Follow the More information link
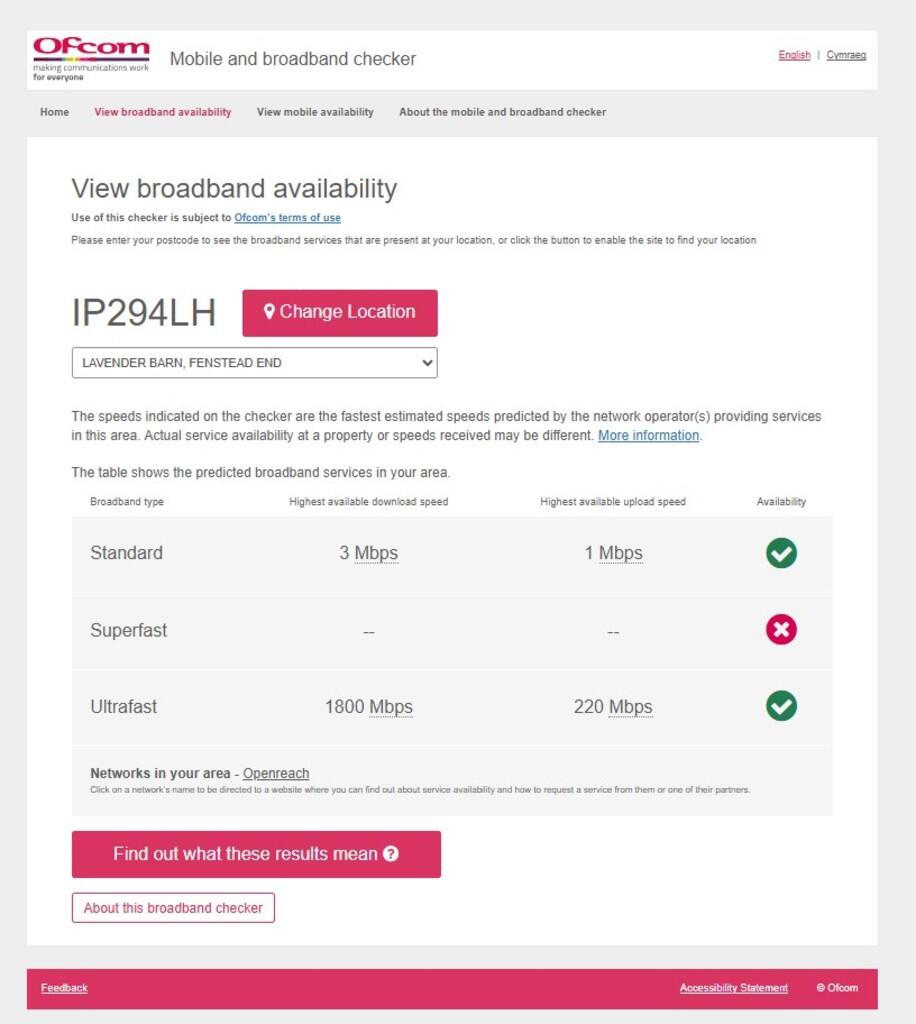Screen dimensions: 916x1024 tap(648, 436)
